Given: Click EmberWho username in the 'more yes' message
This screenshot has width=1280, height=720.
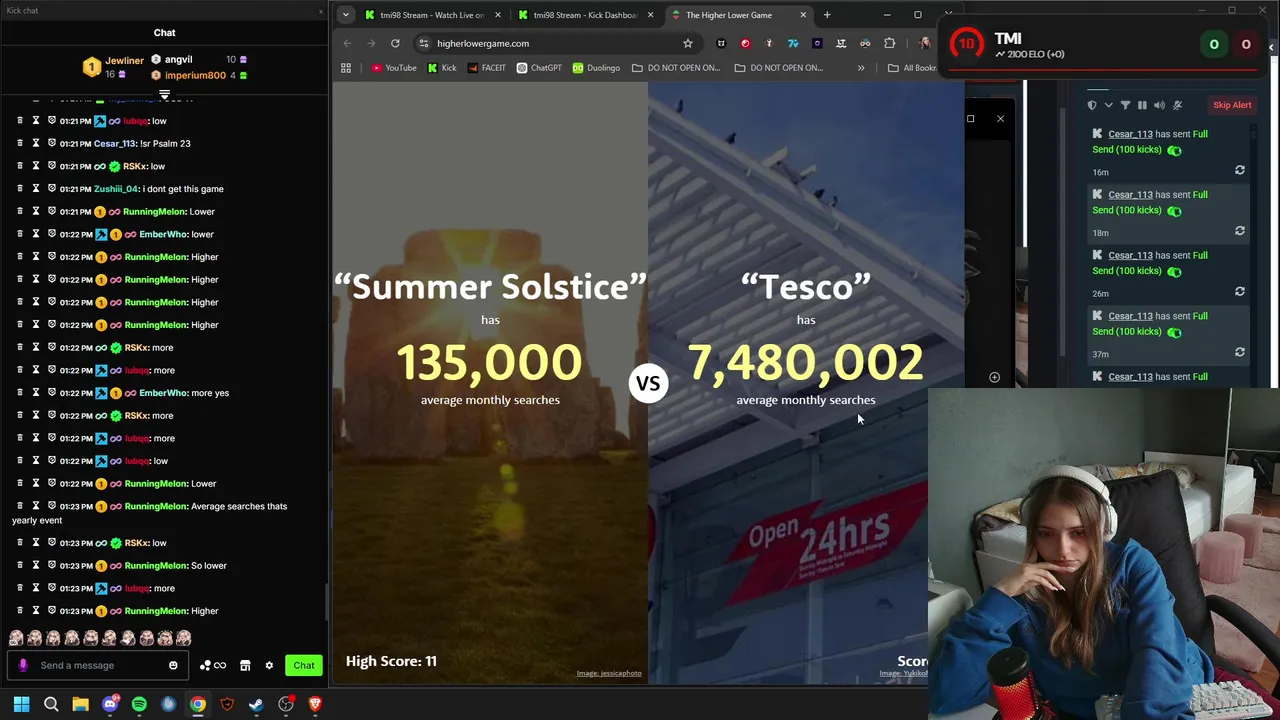Looking at the screenshot, I should pyautogui.click(x=163, y=393).
